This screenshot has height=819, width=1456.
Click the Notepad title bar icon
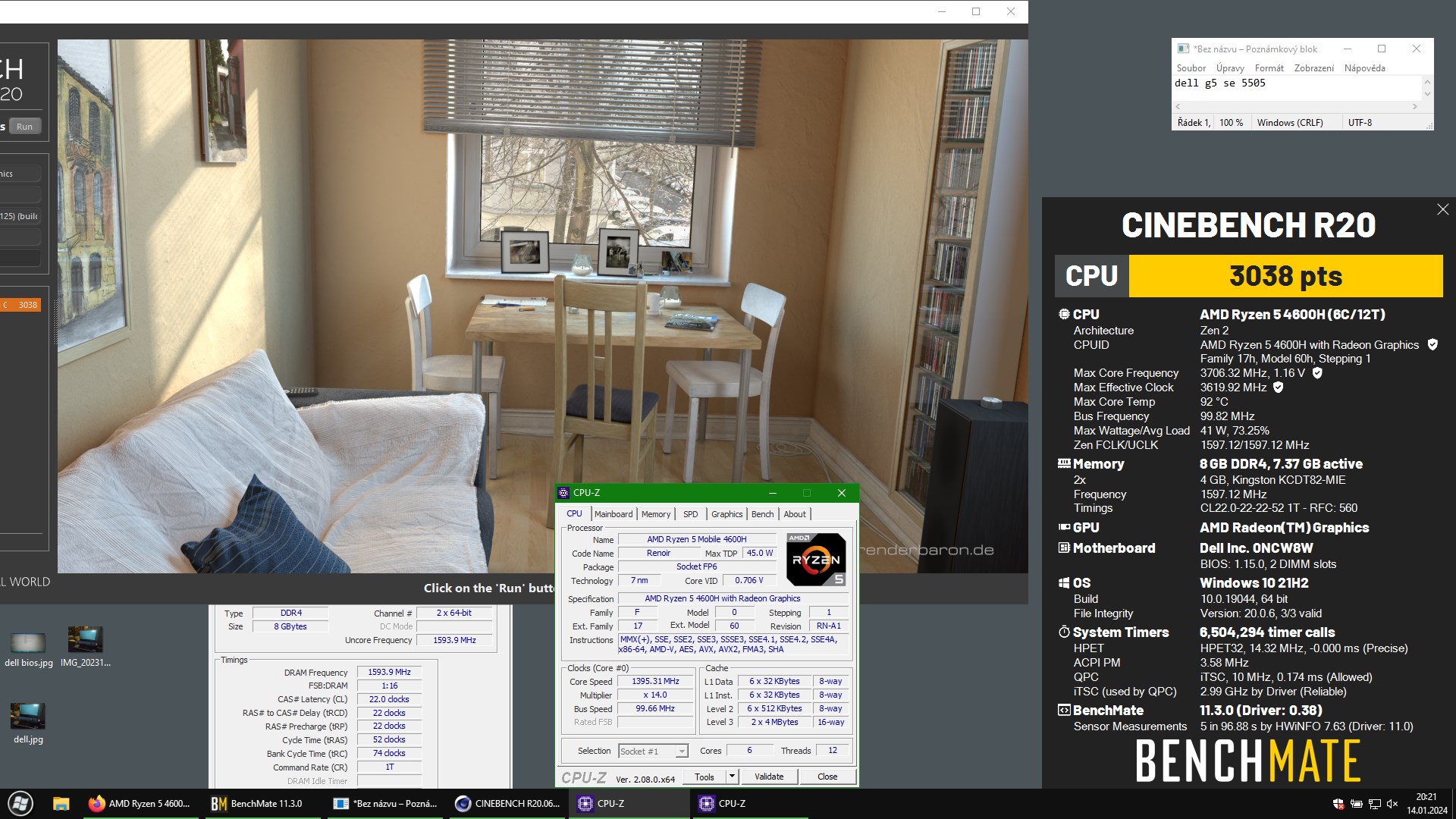coord(1183,49)
